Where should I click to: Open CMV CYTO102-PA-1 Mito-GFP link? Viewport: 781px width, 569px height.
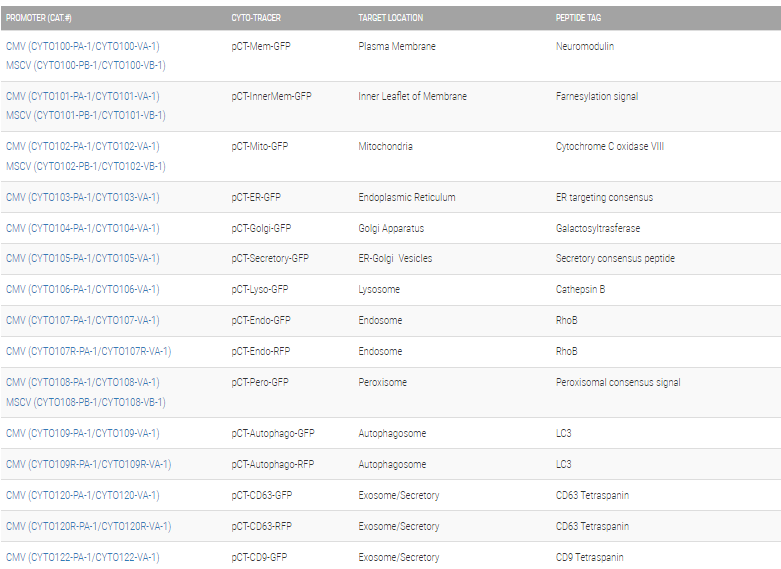tap(82, 146)
